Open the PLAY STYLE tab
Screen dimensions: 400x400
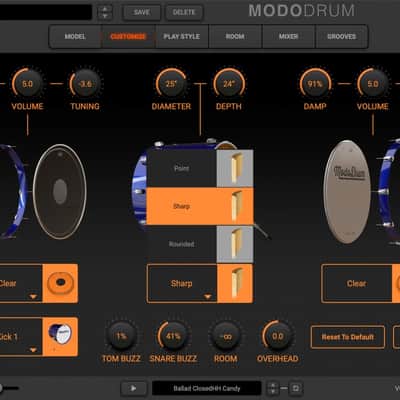click(182, 36)
